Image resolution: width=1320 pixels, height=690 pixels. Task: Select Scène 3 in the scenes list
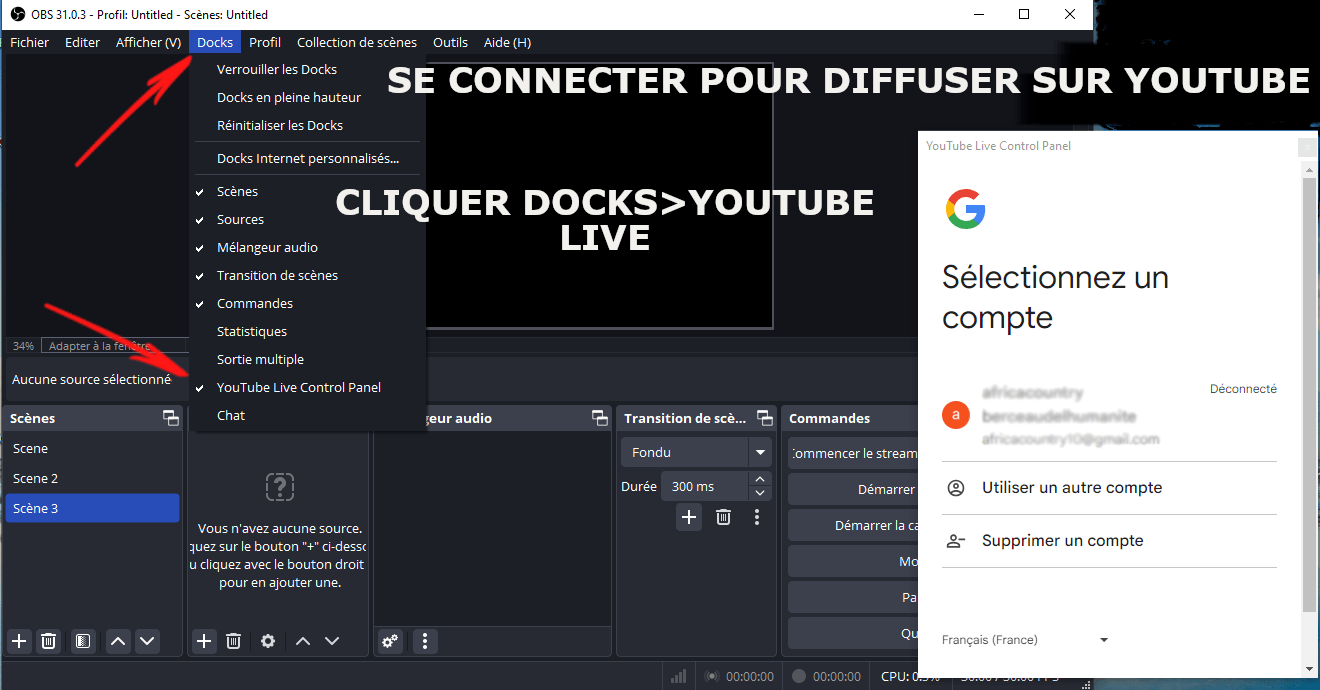coord(94,508)
